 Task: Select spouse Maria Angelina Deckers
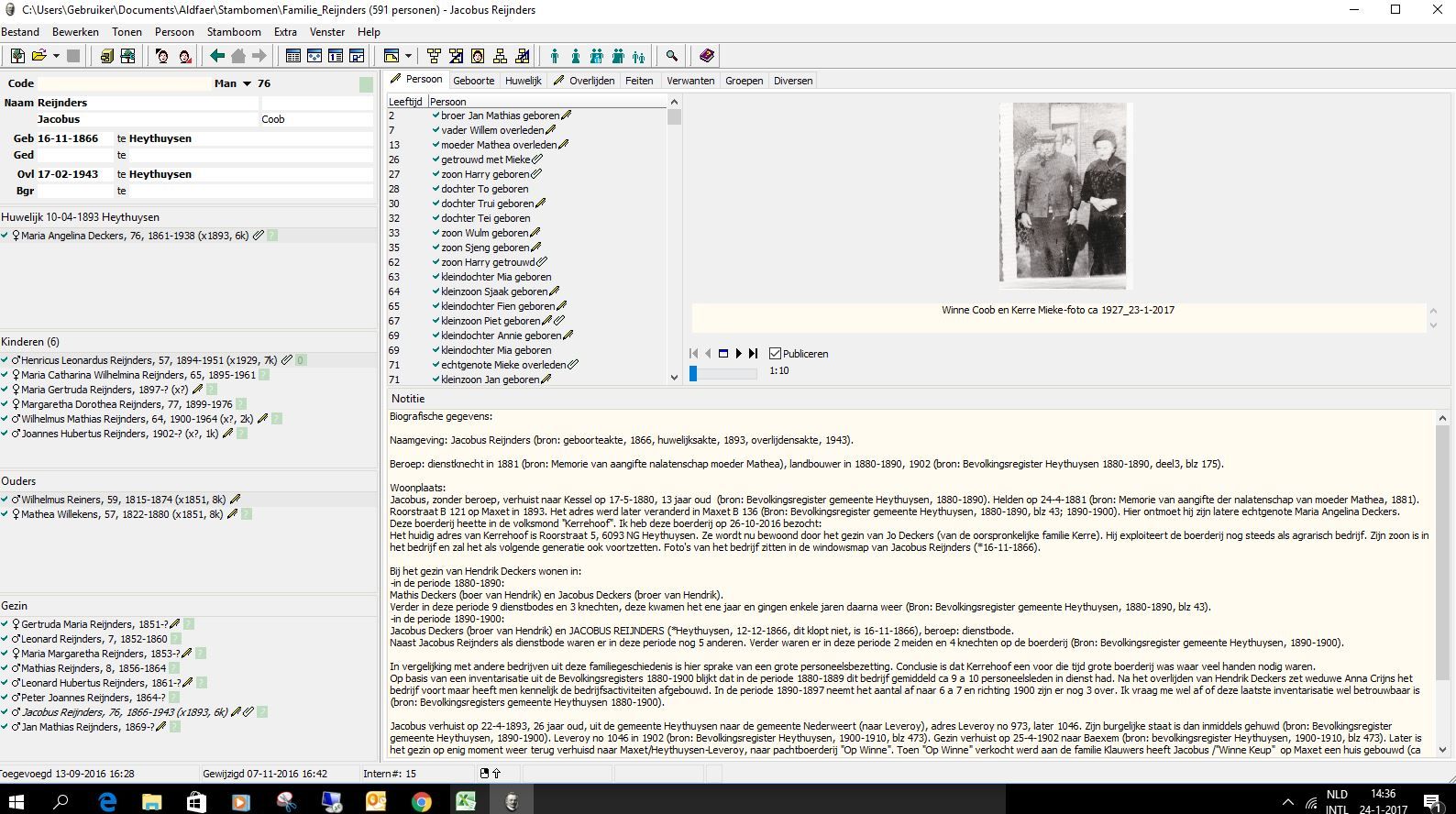coord(135,236)
